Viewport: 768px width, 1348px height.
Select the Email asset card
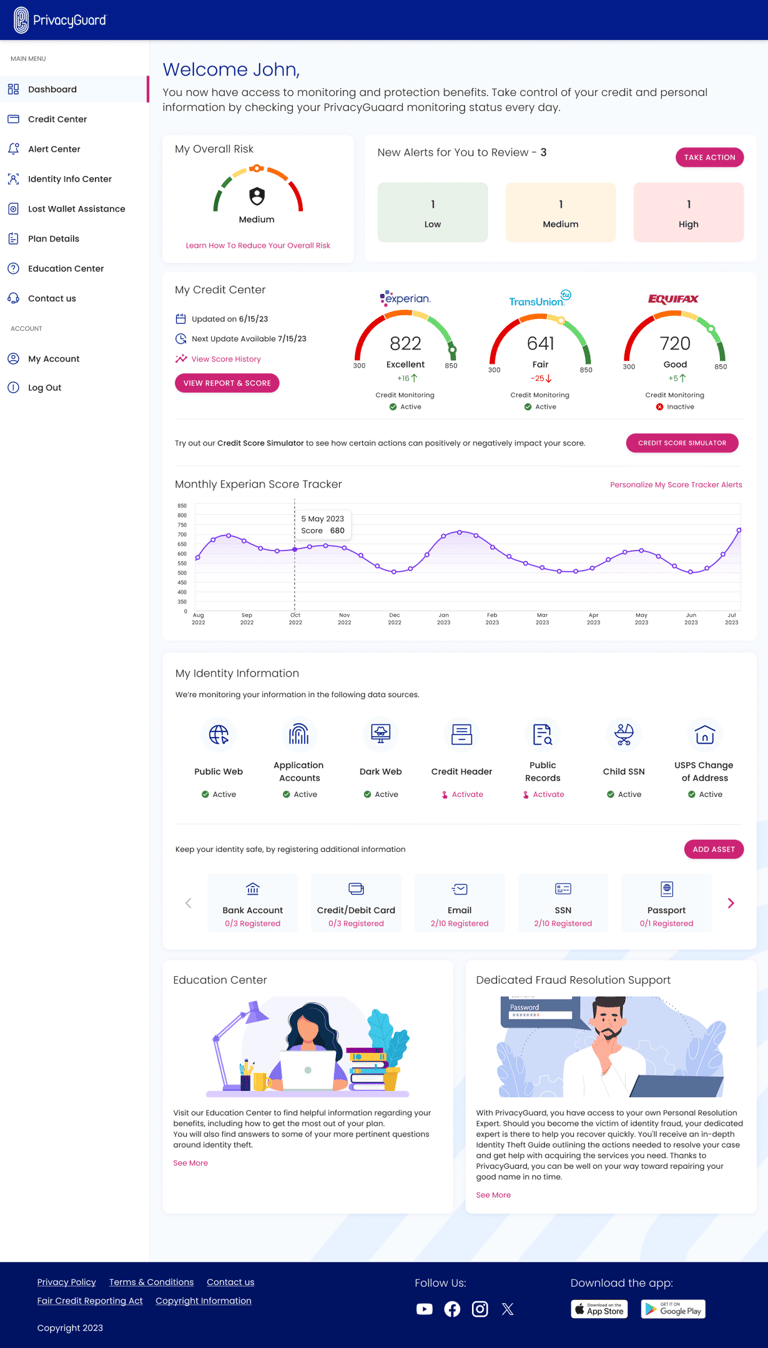click(x=460, y=903)
